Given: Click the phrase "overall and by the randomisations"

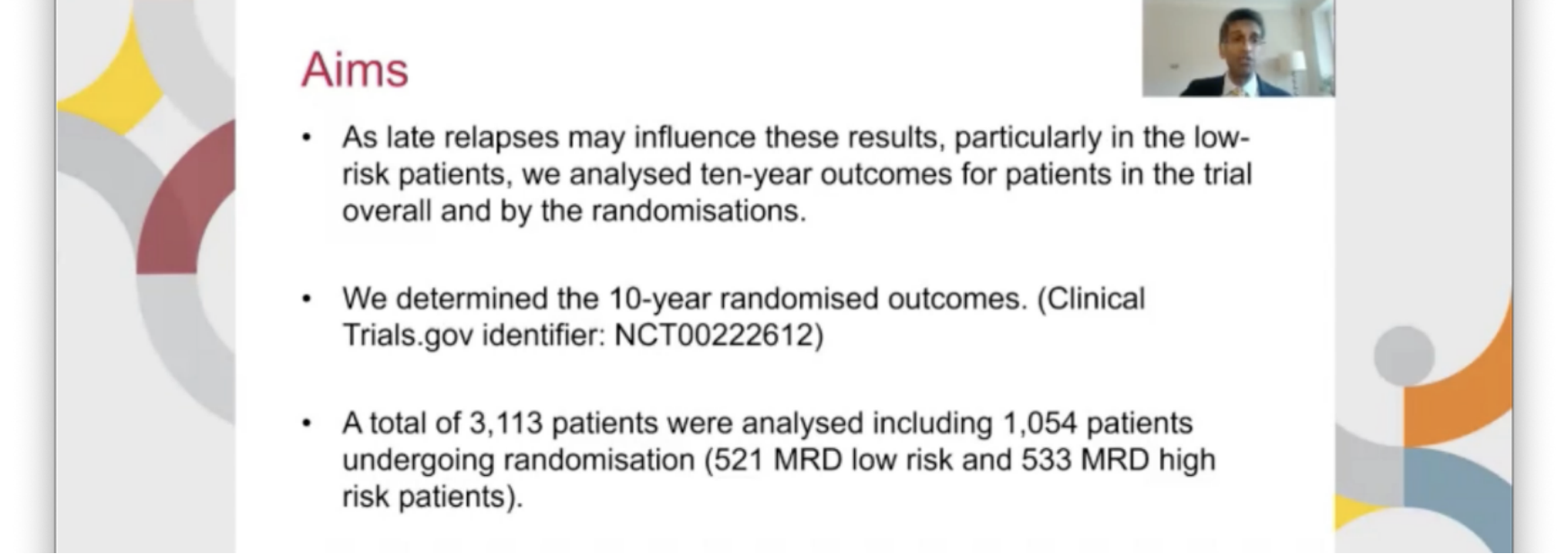Looking at the screenshot, I should (573, 211).
